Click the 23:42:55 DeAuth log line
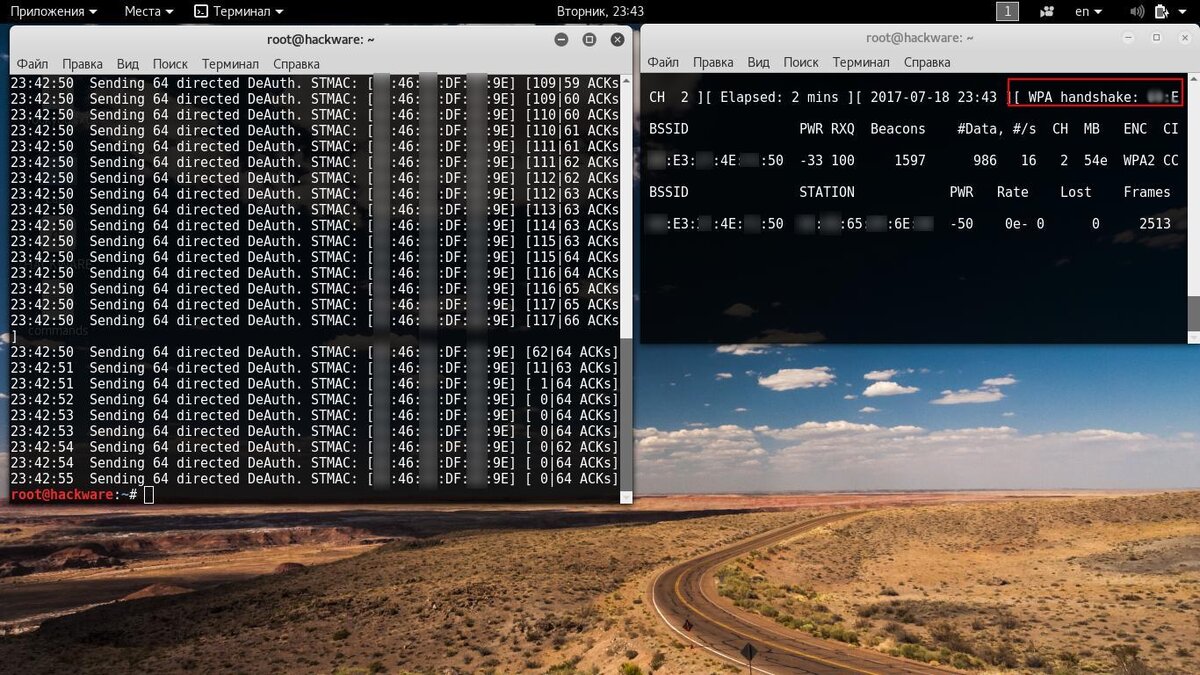1200x675 pixels. tap(315, 479)
